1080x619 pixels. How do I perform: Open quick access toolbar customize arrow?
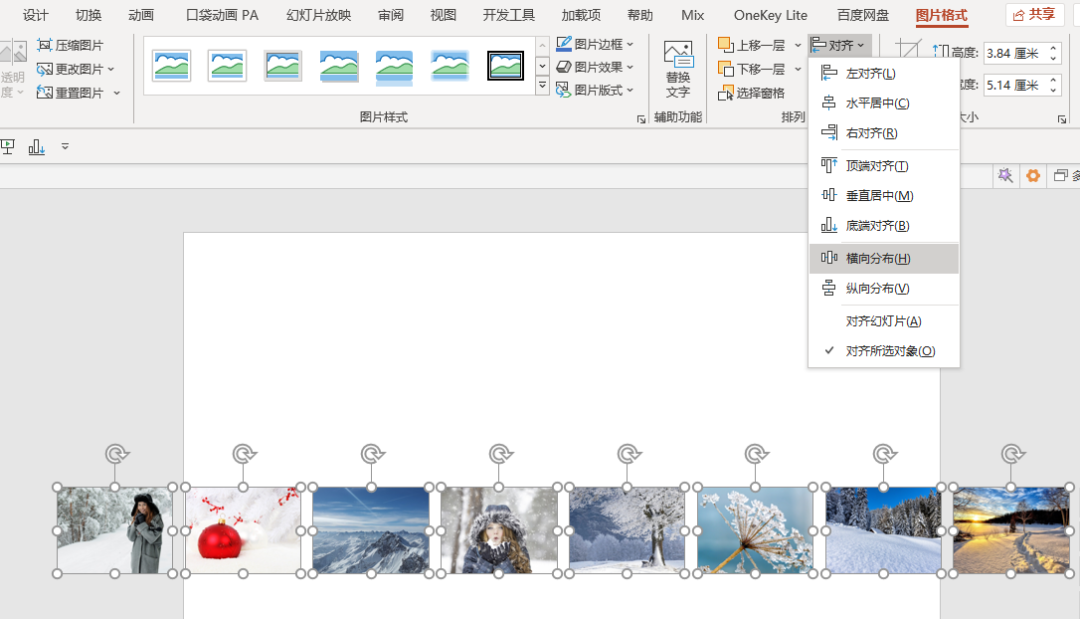click(65, 147)
